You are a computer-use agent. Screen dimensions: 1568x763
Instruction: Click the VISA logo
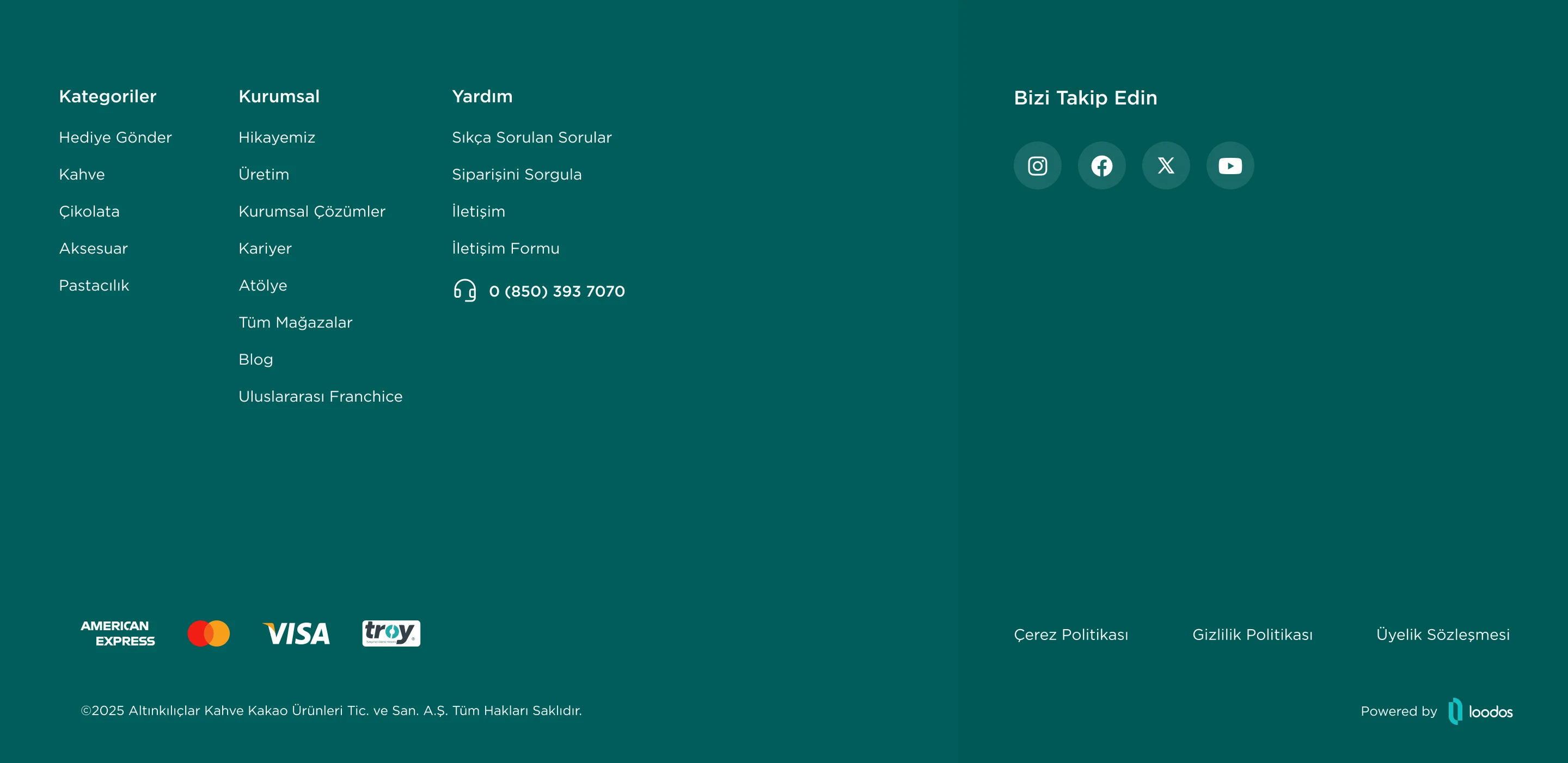tap(296, 633)
